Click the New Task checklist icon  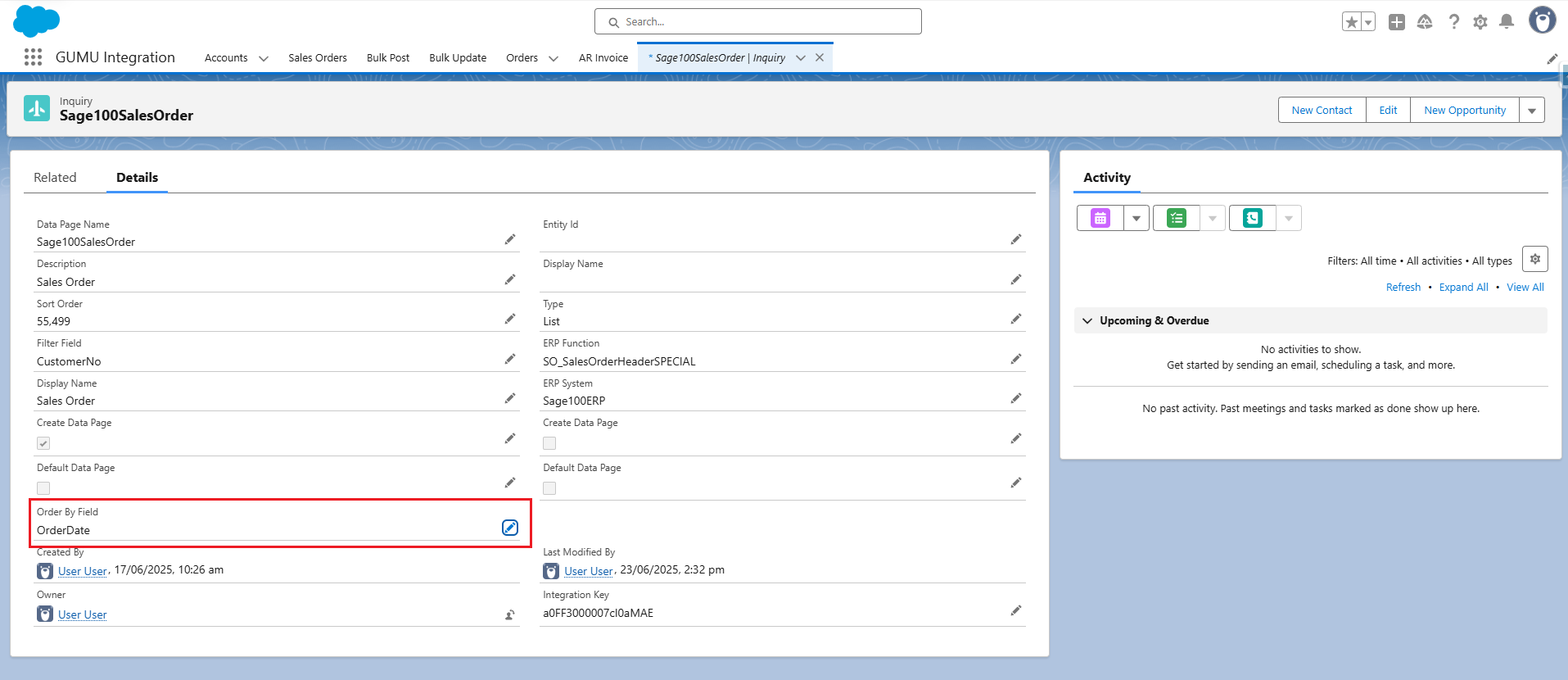point(1177,218)
